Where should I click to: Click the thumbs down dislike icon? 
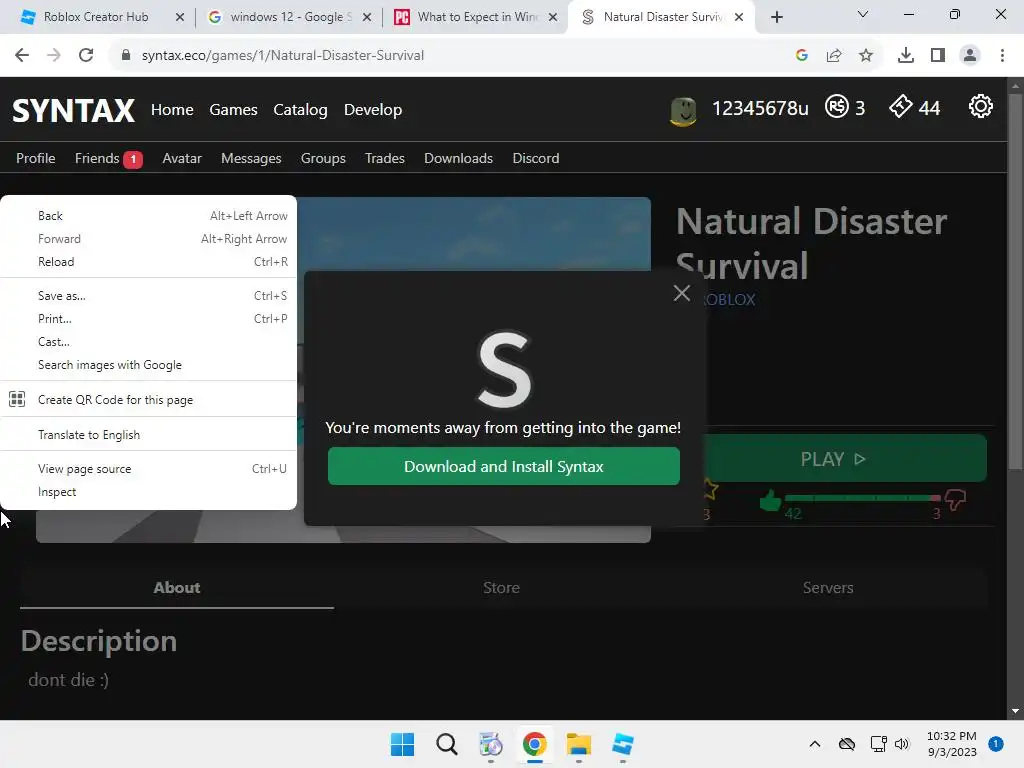tap(955, 500)
